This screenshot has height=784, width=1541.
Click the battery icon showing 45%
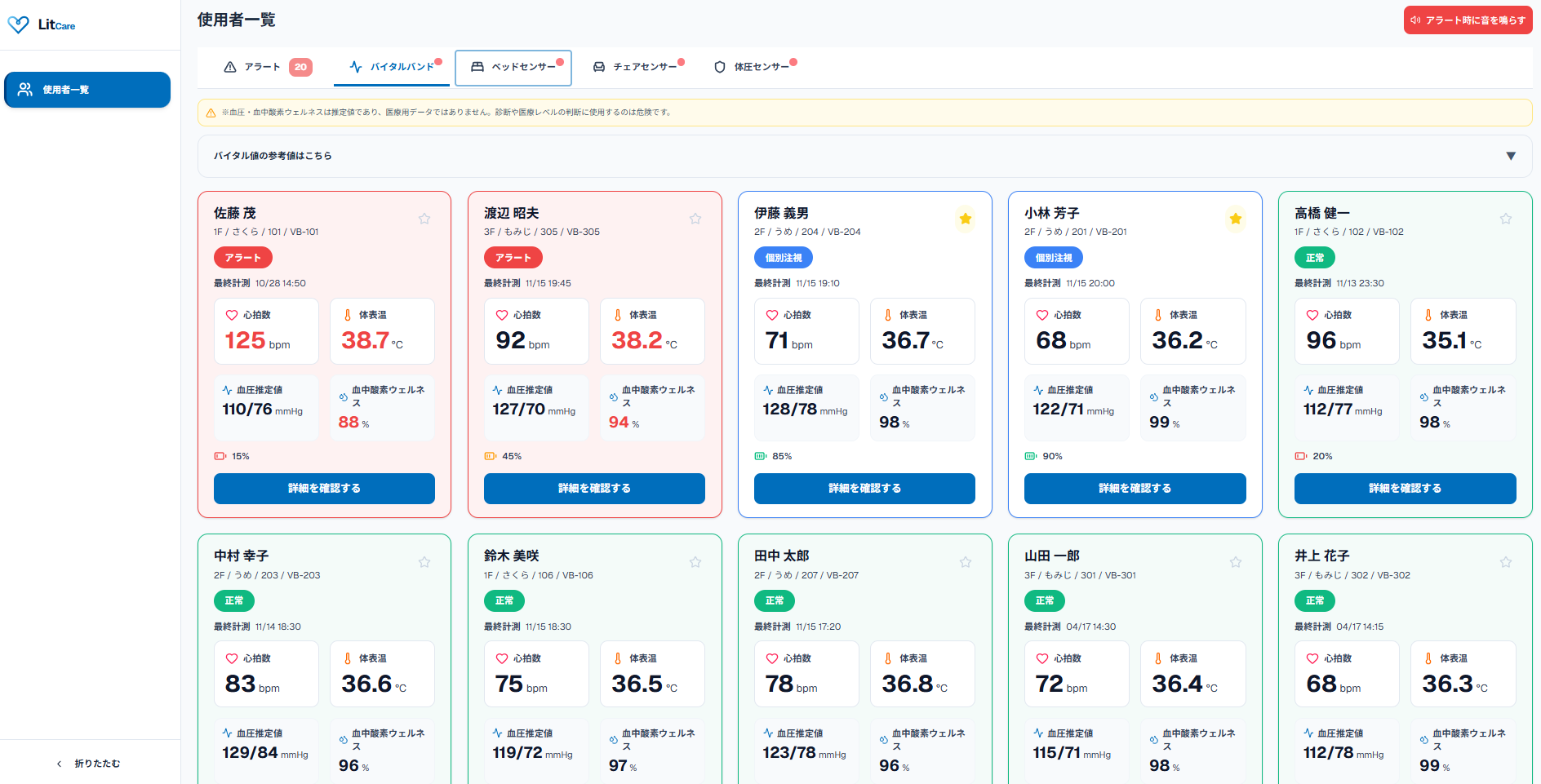tap(491, 456)
